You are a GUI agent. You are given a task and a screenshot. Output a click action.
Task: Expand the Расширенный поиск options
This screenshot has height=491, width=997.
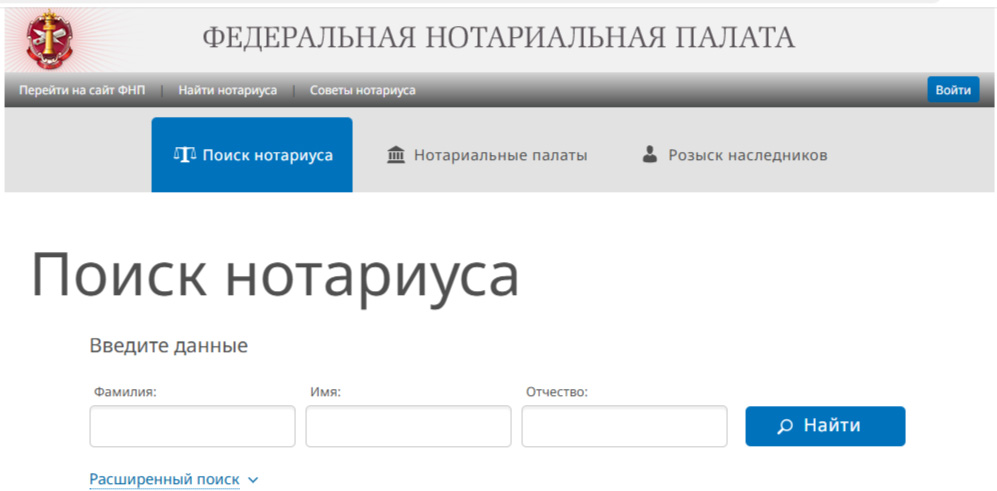(x=165, y=479)
